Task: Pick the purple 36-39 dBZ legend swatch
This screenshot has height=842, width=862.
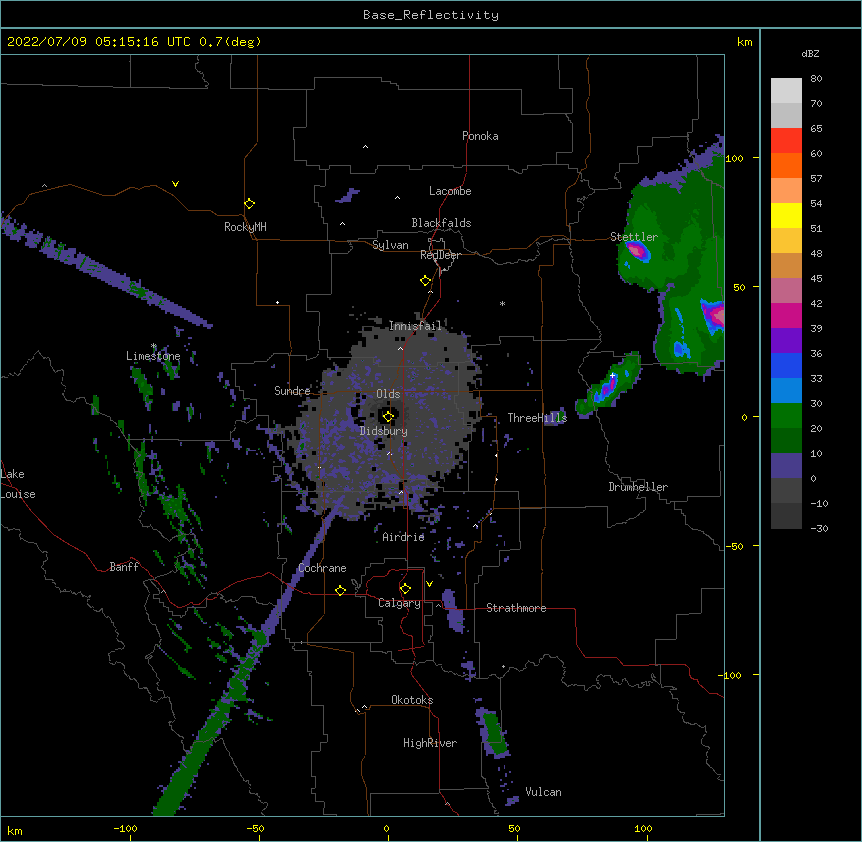Action: coord(786,341)
